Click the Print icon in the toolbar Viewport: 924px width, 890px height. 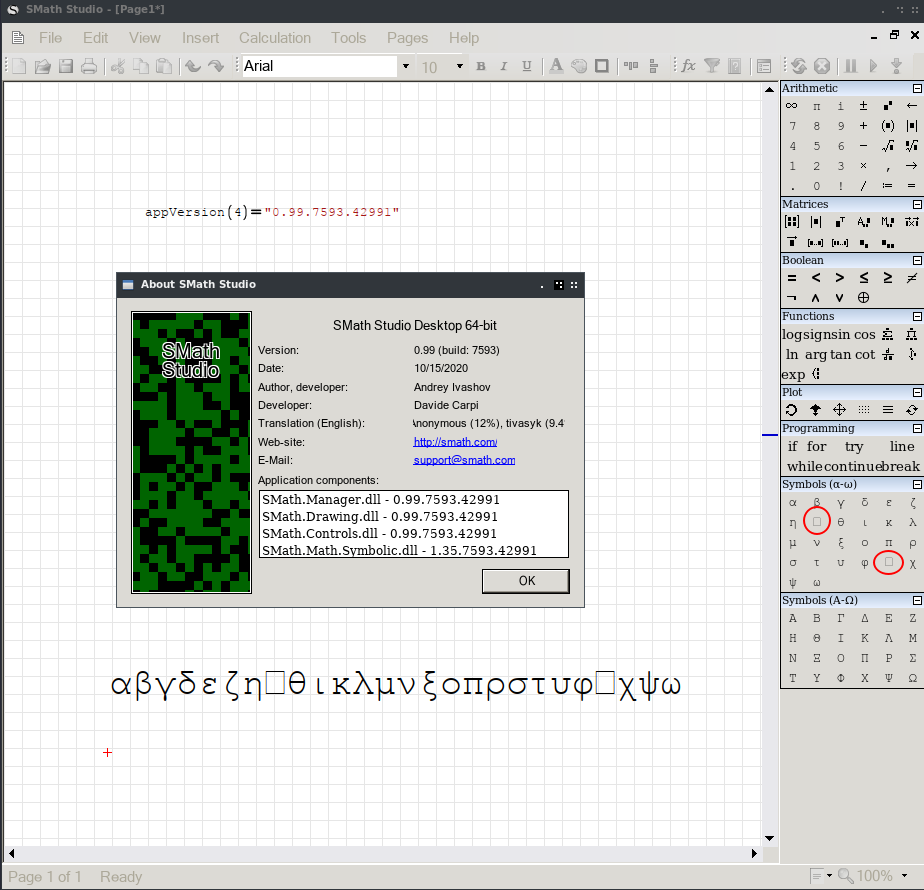pyautogui.click(x=89, y=66)
